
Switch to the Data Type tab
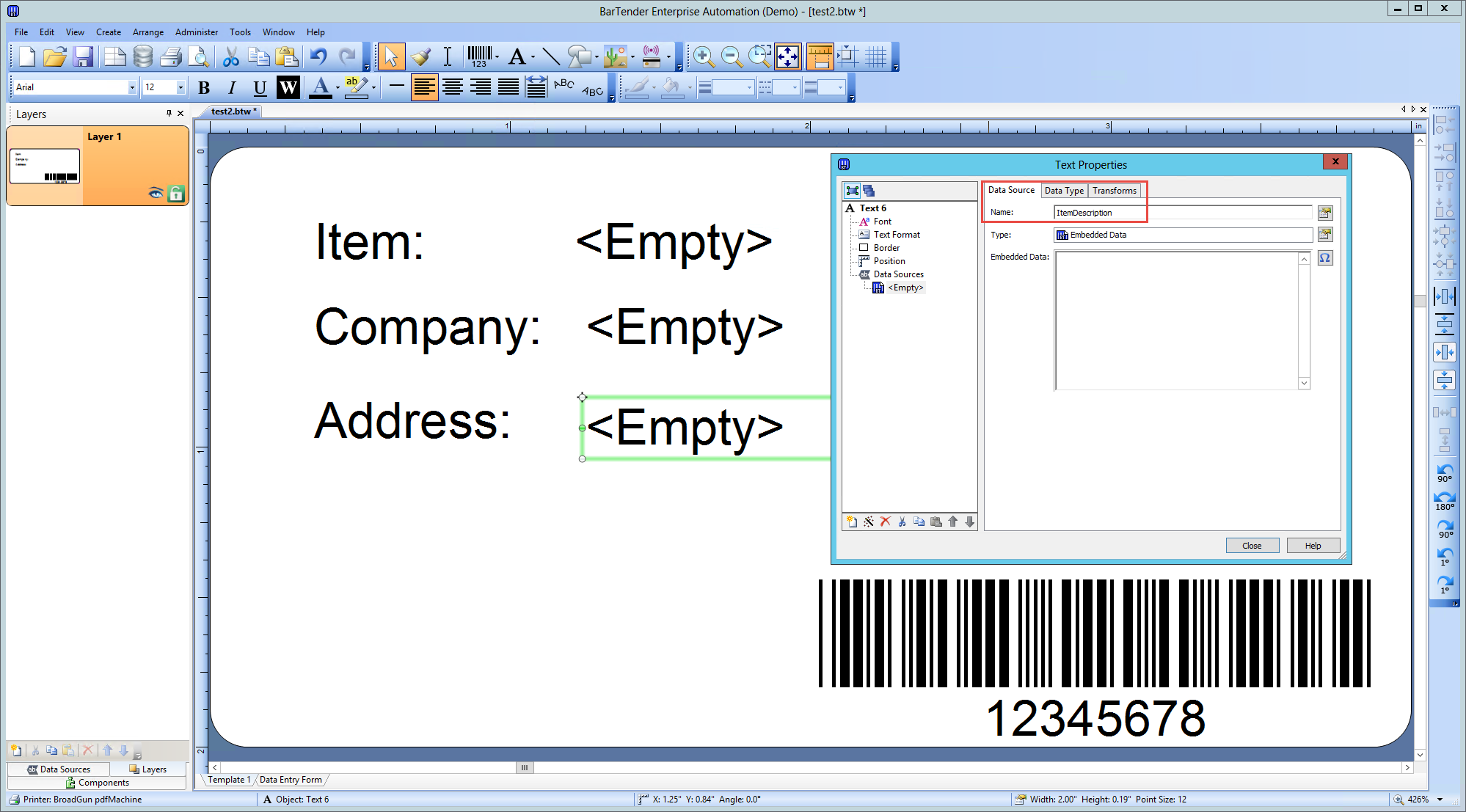coord(1064,191)
